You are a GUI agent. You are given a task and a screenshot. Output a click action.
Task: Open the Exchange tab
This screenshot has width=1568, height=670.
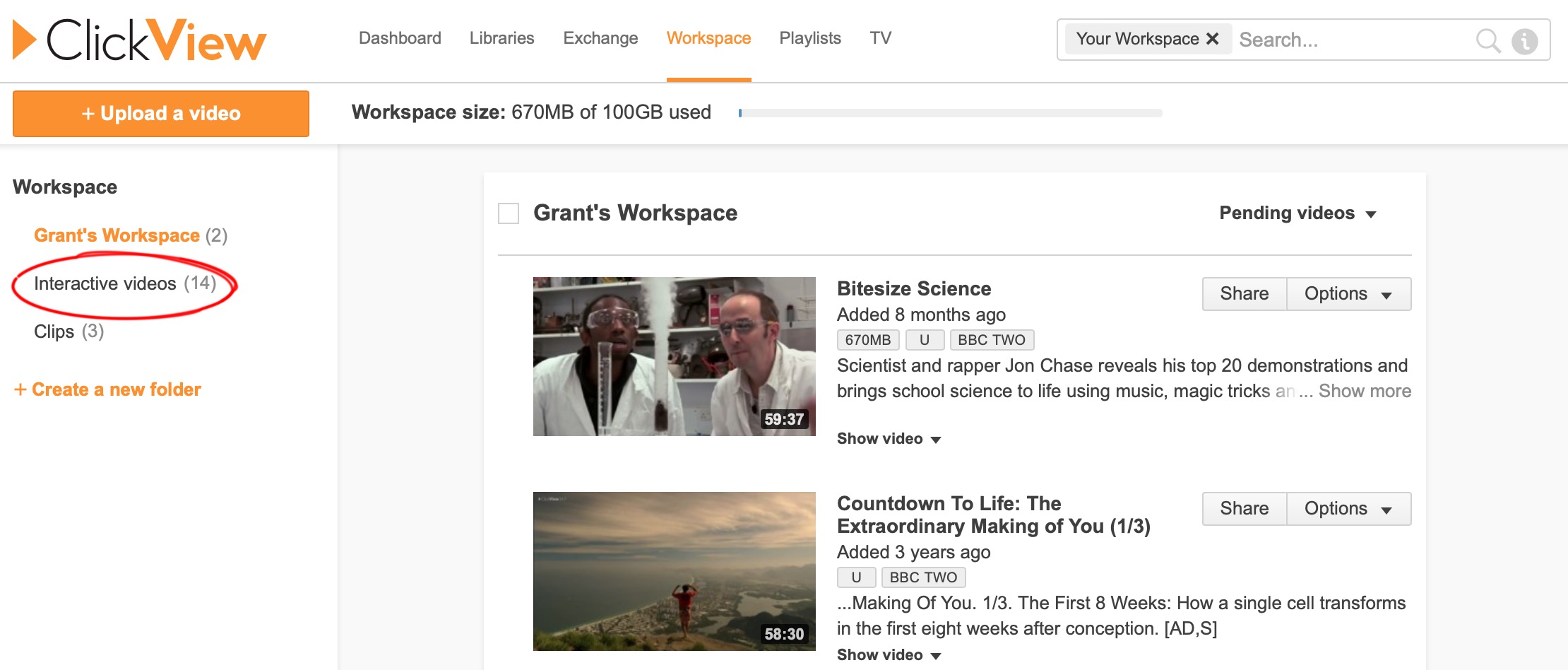[x=600, y=38]
